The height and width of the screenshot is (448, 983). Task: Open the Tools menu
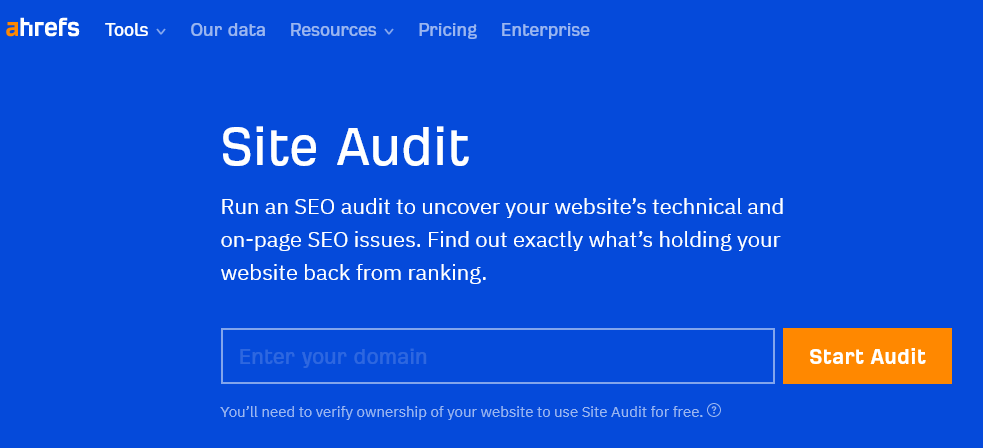point(127,30)
